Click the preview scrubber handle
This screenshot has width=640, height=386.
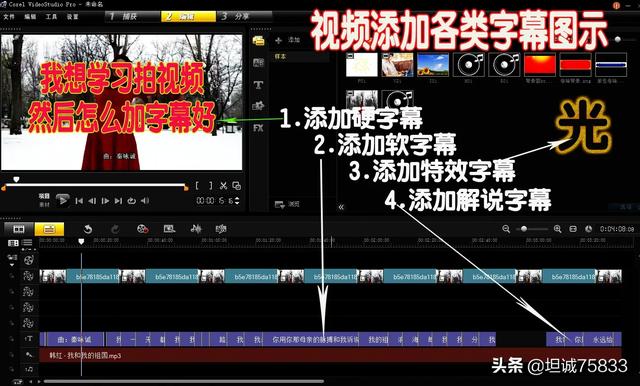coord(16,180)
